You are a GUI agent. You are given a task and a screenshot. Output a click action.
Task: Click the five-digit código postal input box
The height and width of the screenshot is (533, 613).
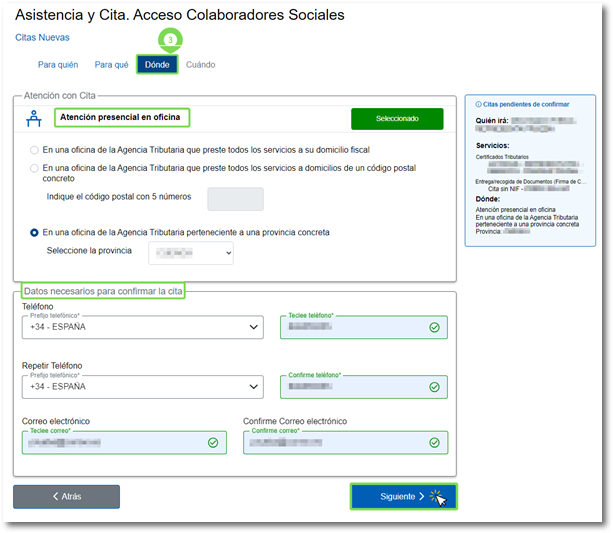pos(235,199)
